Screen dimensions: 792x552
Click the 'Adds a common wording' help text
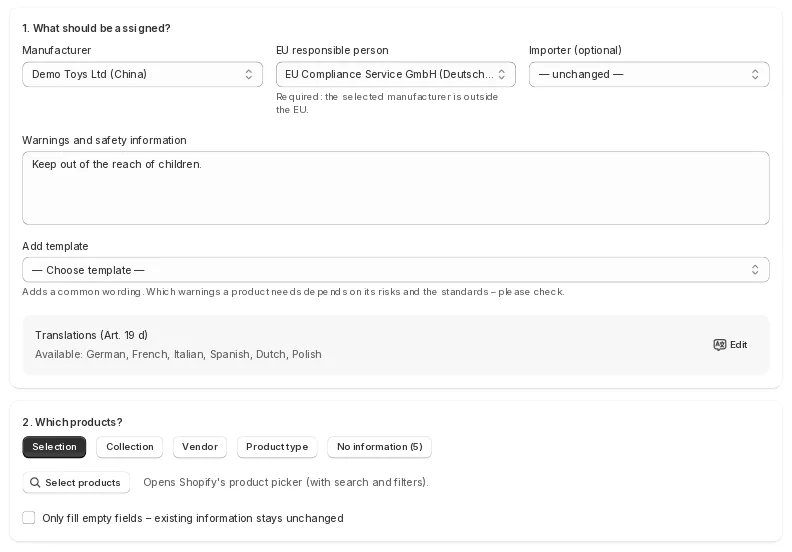pos(293,292)
